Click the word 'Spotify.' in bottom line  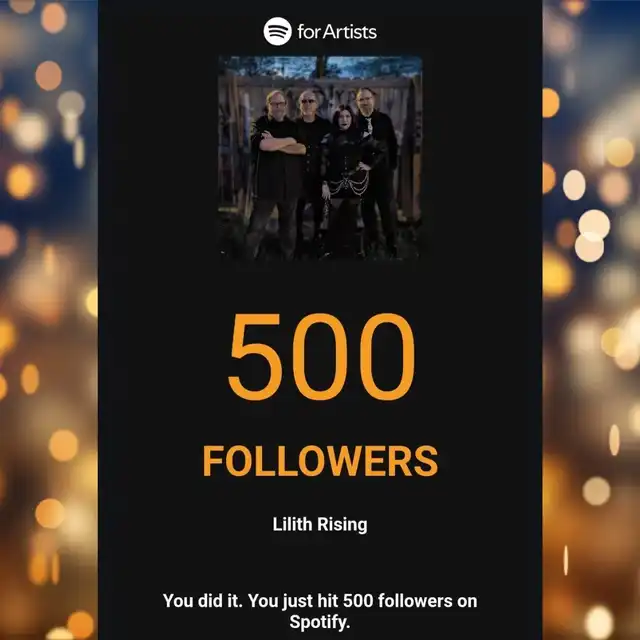click(x=320, y=622)
